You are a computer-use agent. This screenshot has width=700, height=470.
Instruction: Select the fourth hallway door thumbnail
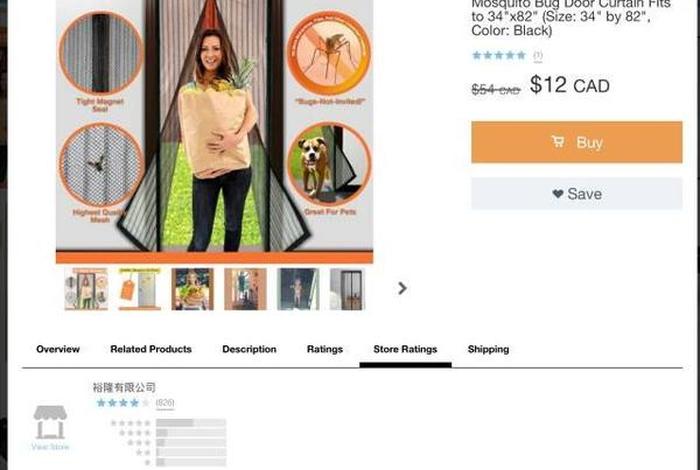245,289
